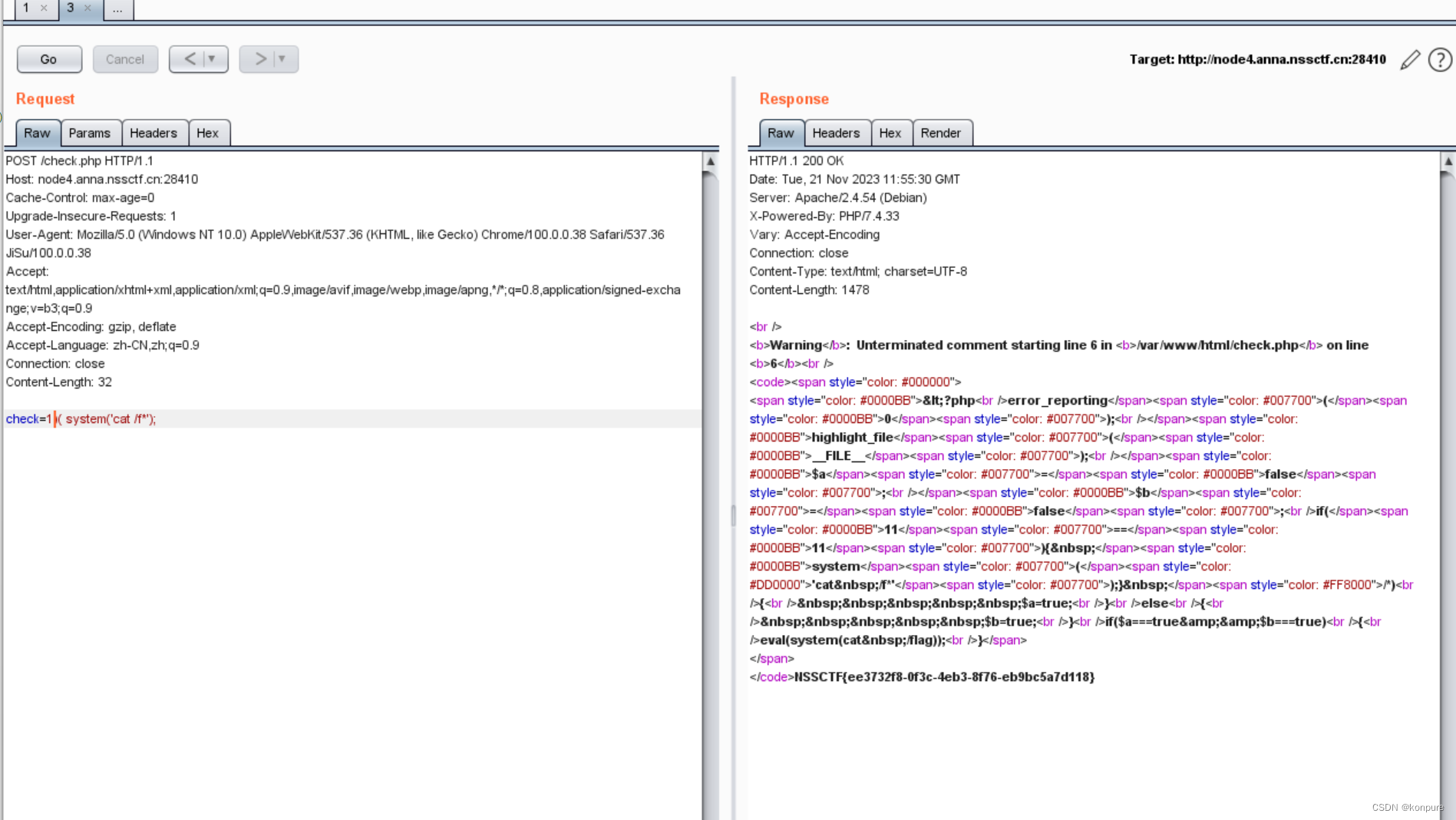1456x820 pixels.
Task: Open the back history dropdown arrow
Action: coord(212,59)
